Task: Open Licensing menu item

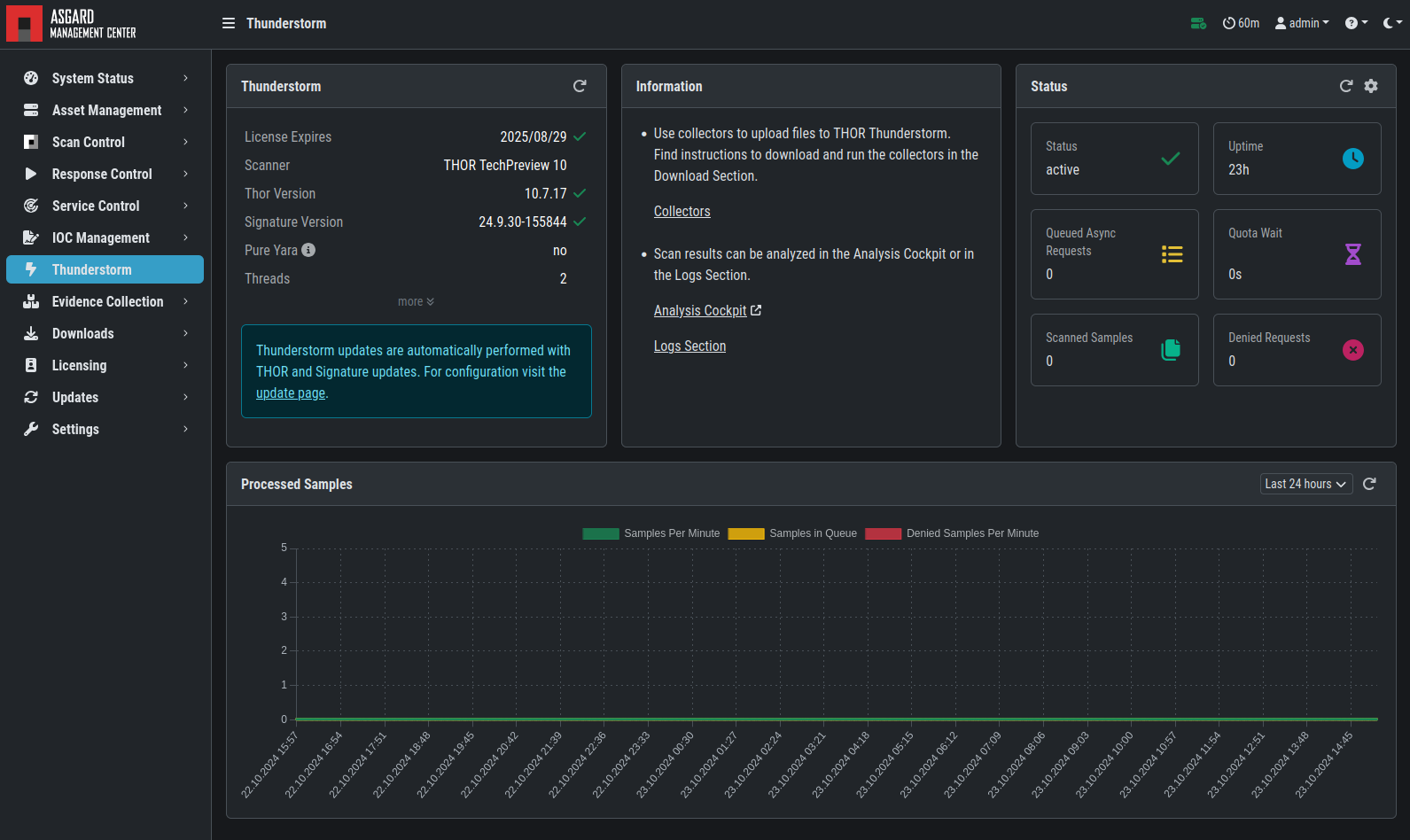Action: pos(105,365)
